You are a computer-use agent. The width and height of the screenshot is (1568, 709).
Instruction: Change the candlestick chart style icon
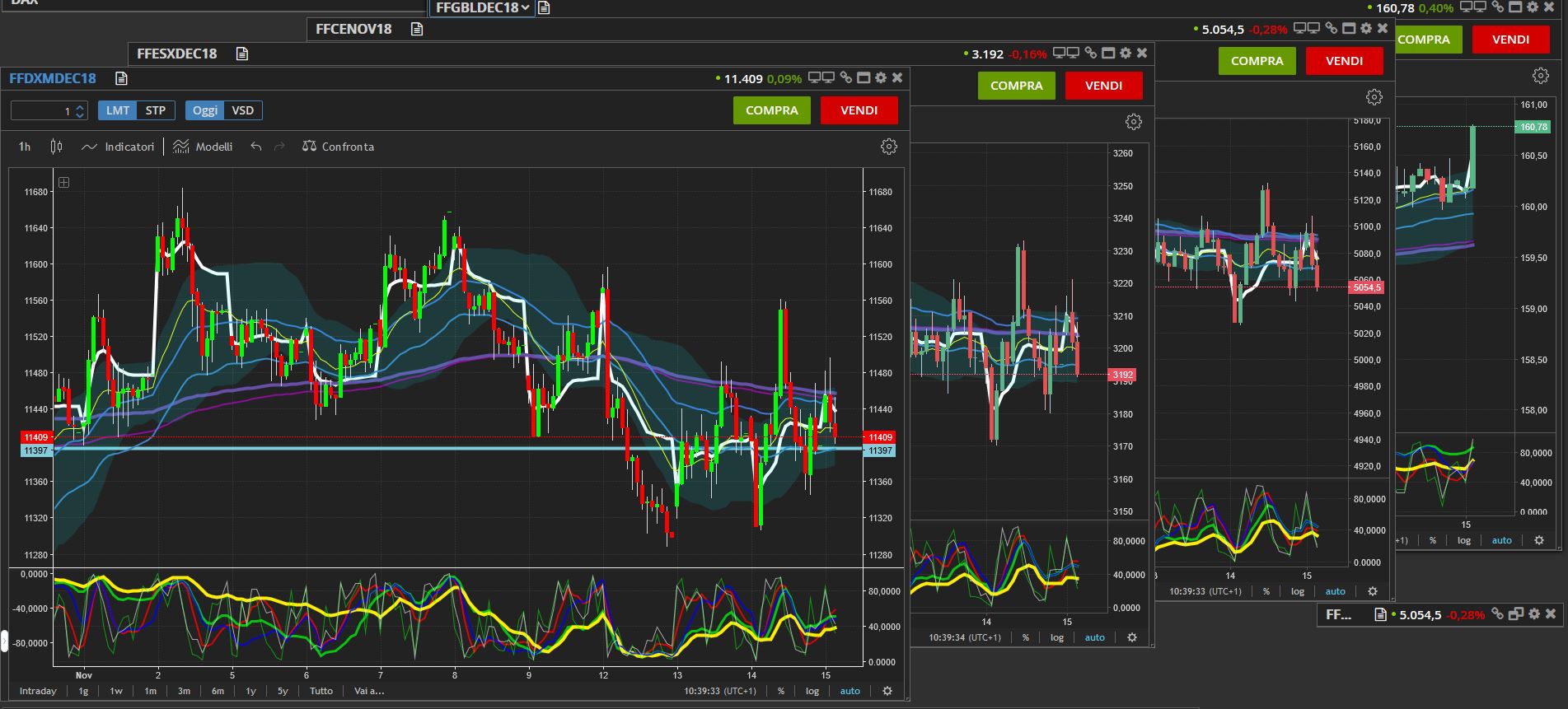pos(56,147)
